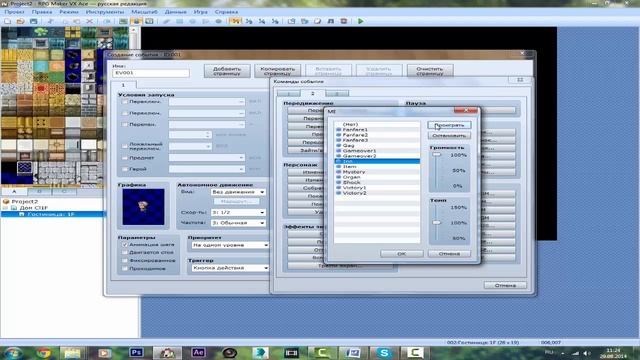This screenshot has width=640, height=360.
Task: Open the Character Generator icon
Action: (344, 21)
